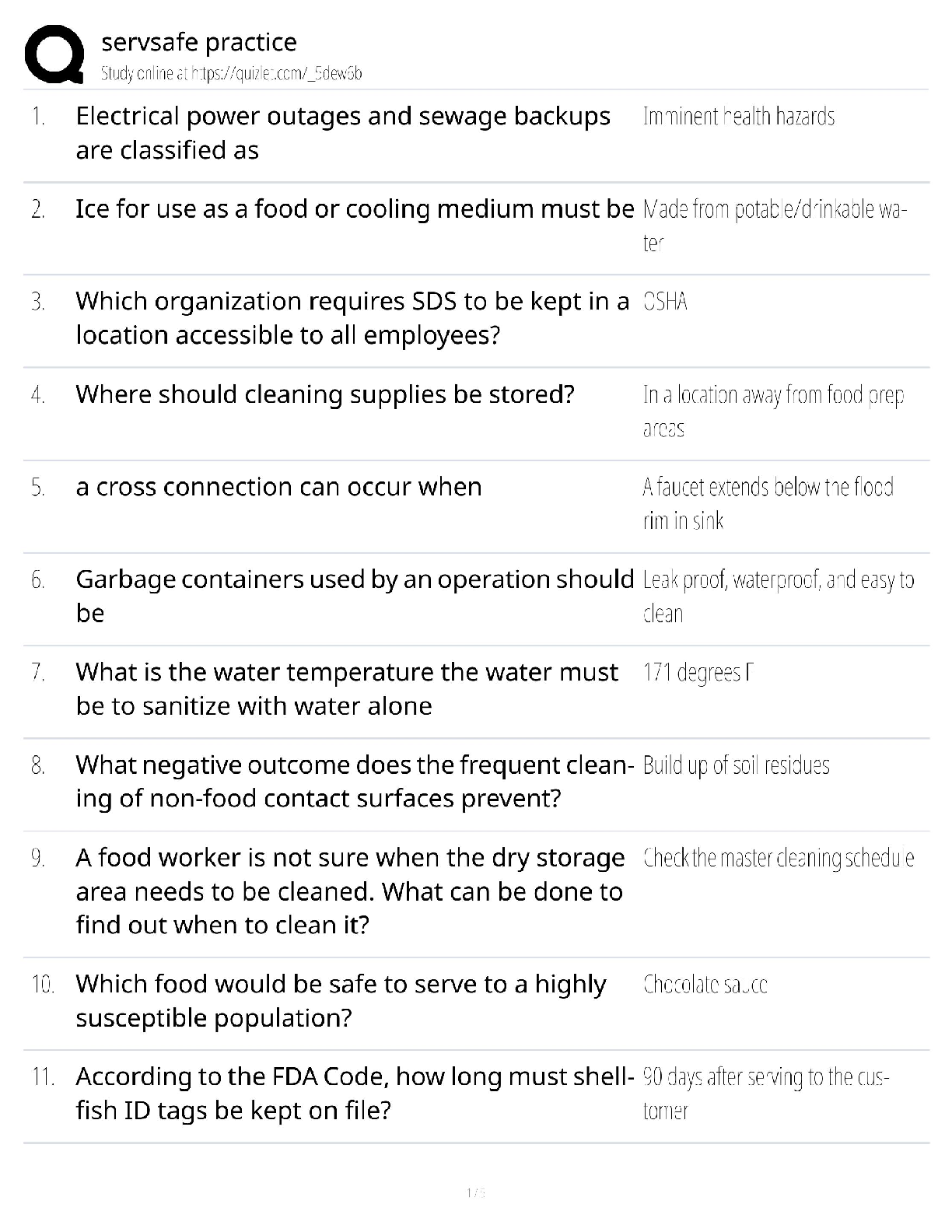Select the SDS organization question
The height and width of the screenshot is (1232, 952).
(352, 318)
